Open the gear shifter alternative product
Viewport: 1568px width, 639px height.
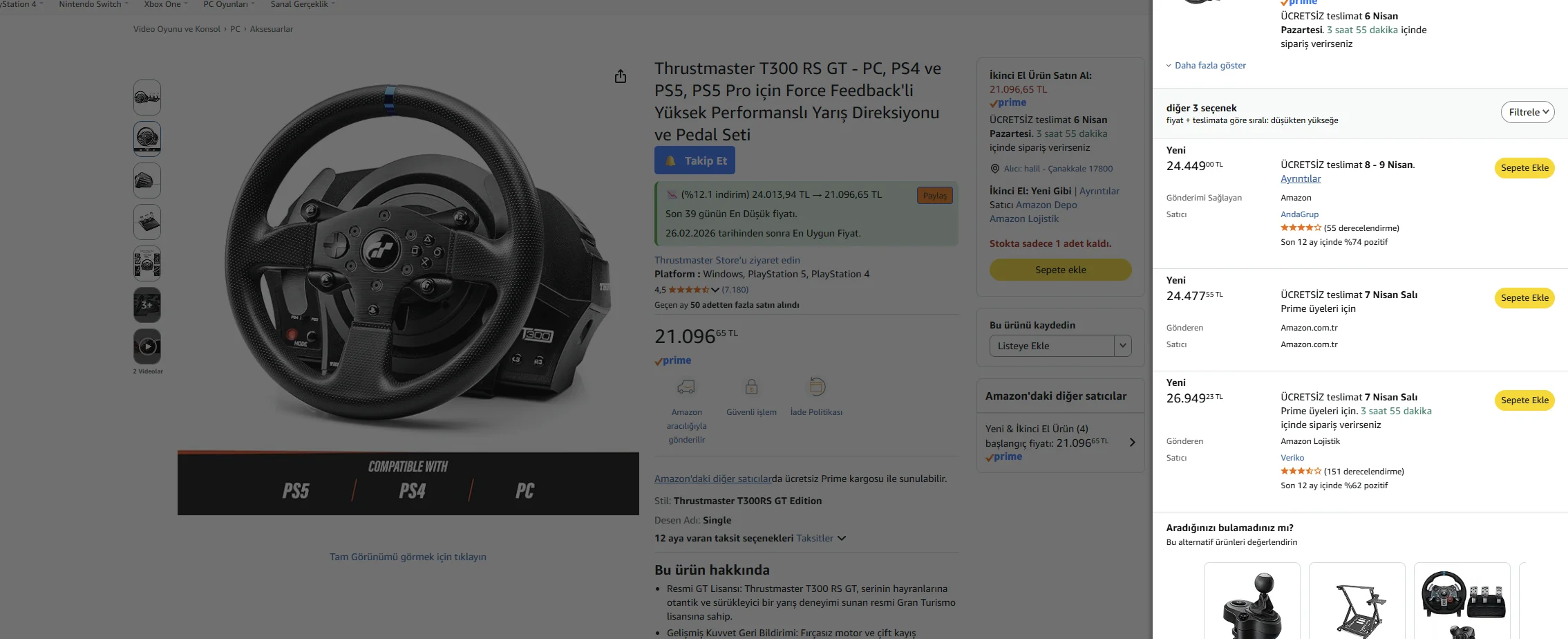tap(1252, 602)
